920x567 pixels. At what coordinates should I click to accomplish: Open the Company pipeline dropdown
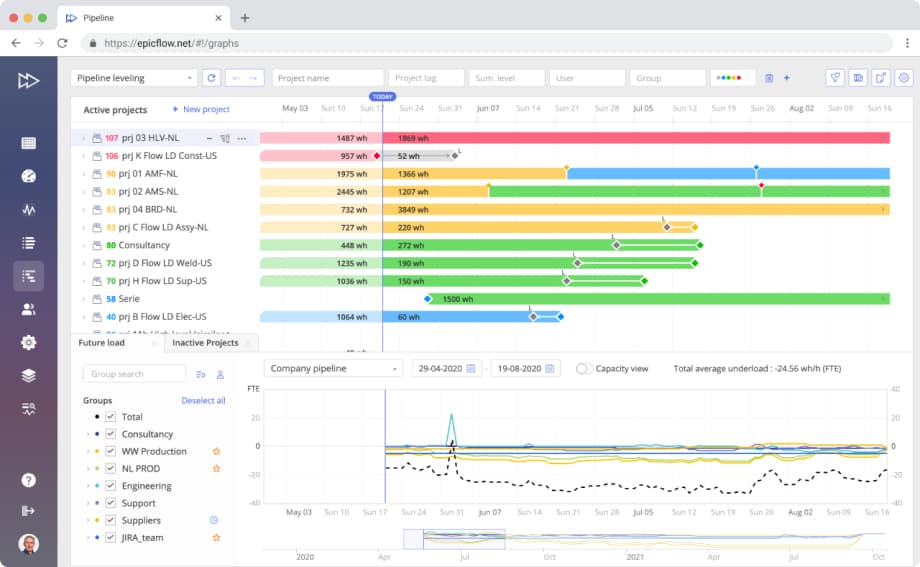coord(333,369)
